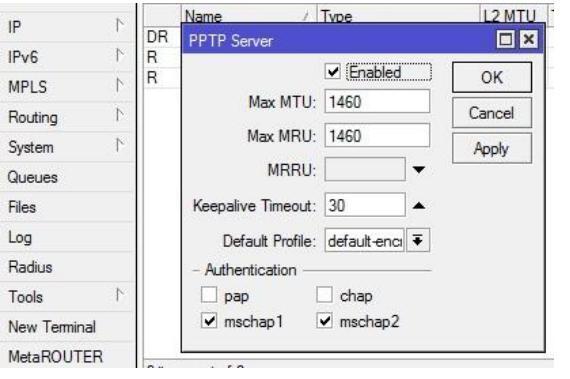Click the MRRU field

tap(365, 169)
